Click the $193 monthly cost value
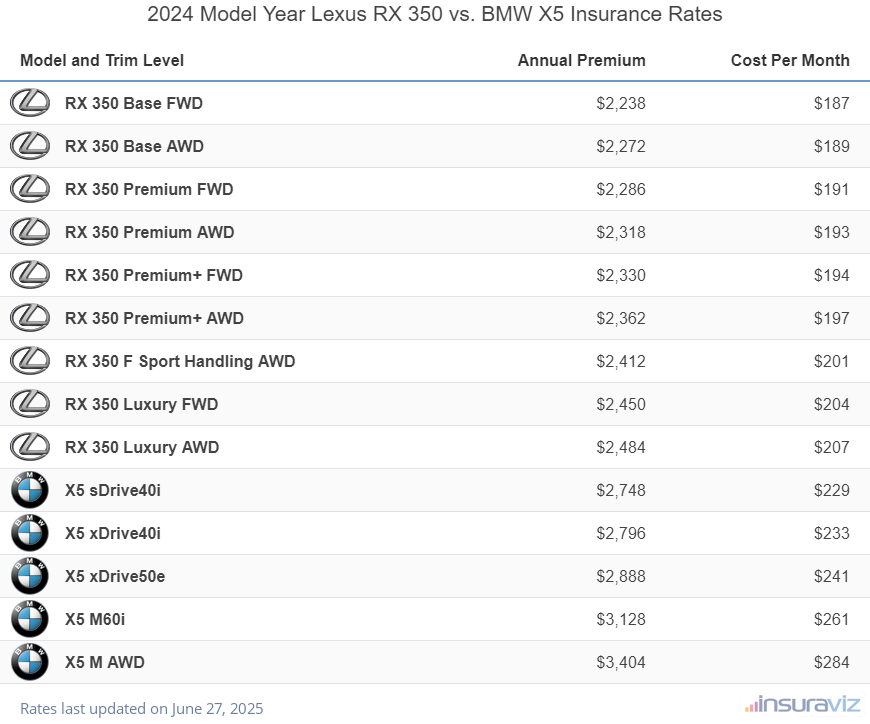Screen dimensions: 870x724 [x=832, y=232]
